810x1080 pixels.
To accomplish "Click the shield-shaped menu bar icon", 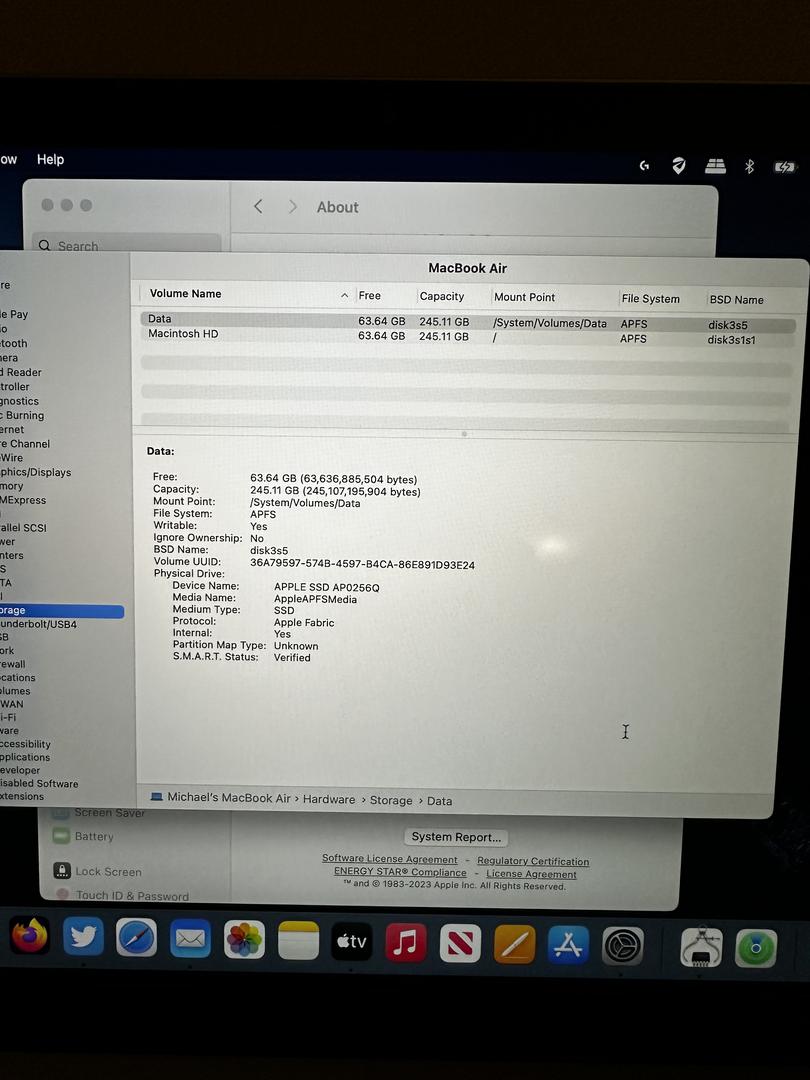I will 679,165.
